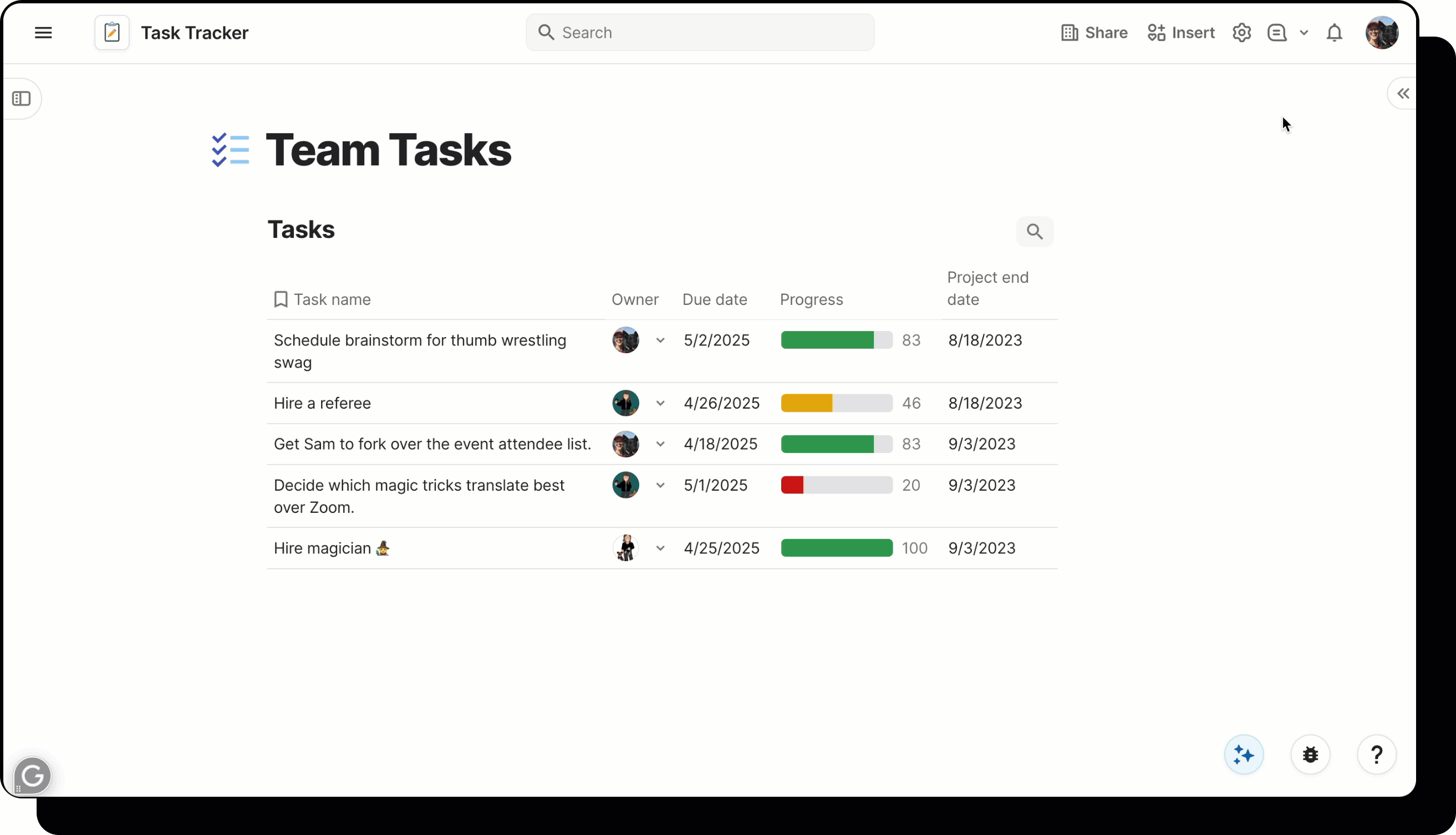Launch the AI sparkles assistant button
The height and width of the screenshot is (835, 1456).
1243,754
